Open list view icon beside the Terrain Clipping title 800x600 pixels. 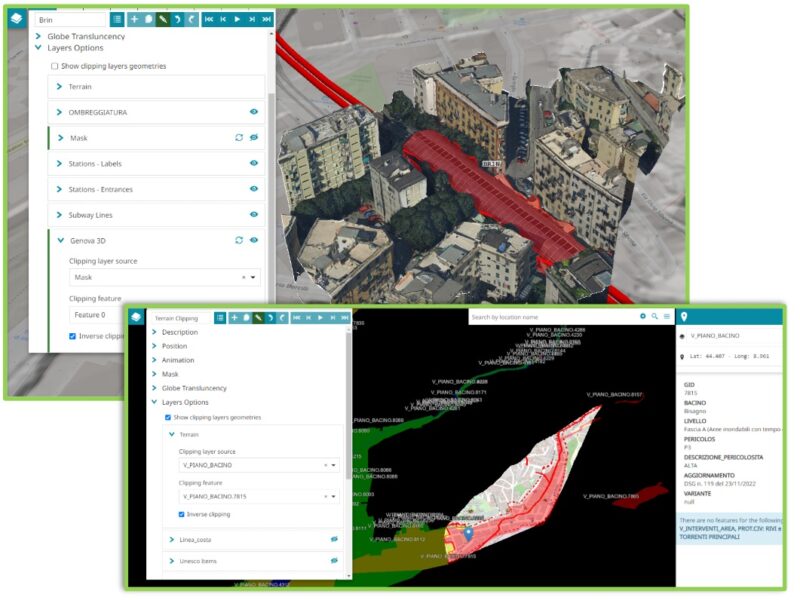click(x=220, y=318)
